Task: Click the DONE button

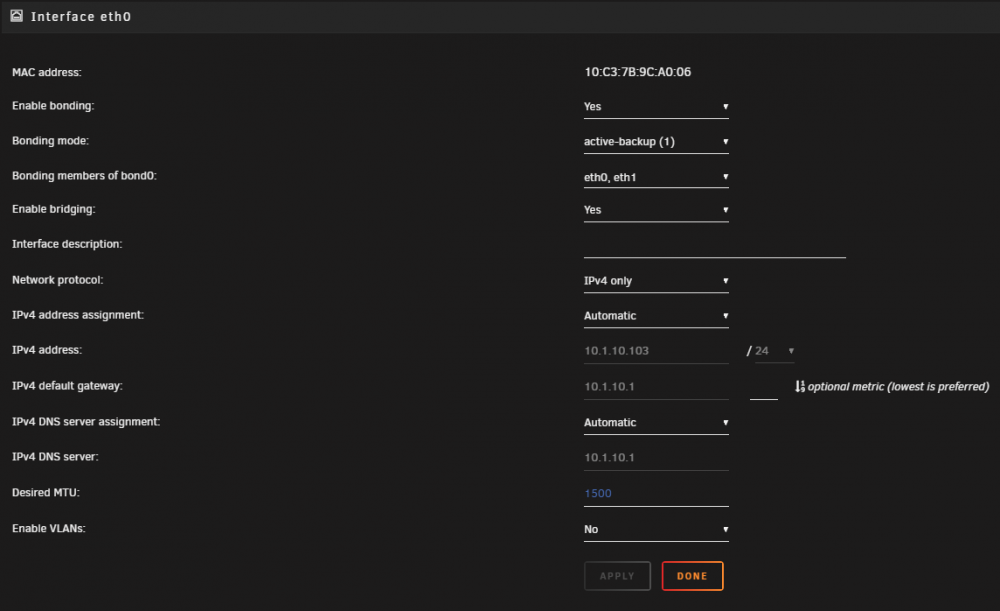Action: tap(692, 576)
